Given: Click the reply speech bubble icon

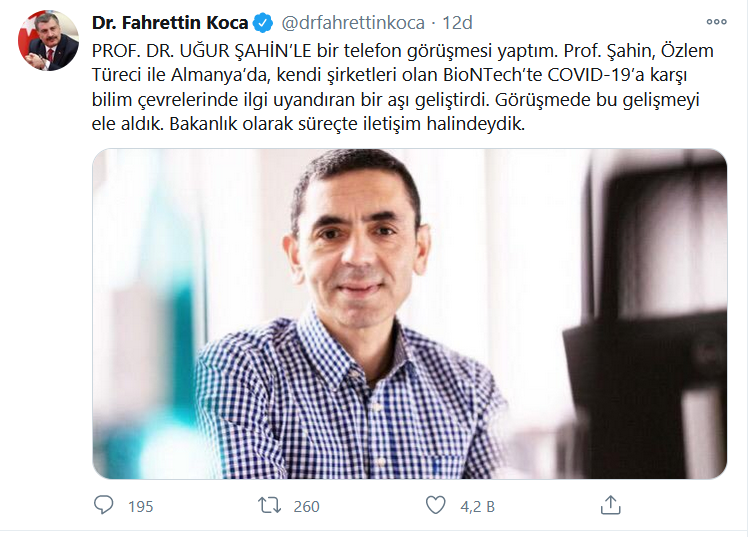Looking at the screenshot, I should point(104,505).
